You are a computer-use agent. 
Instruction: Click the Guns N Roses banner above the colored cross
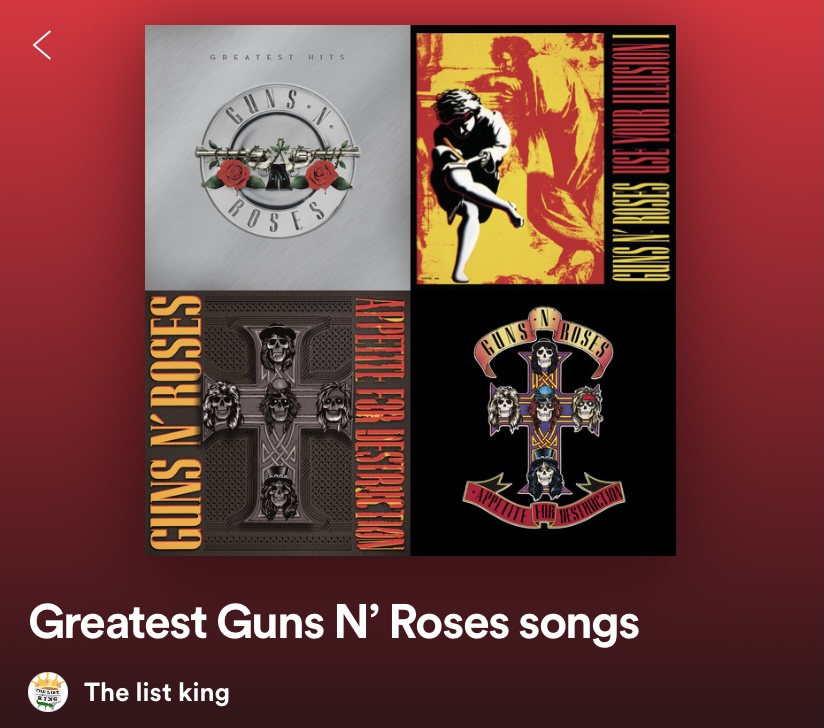click(x=543, y=342)
